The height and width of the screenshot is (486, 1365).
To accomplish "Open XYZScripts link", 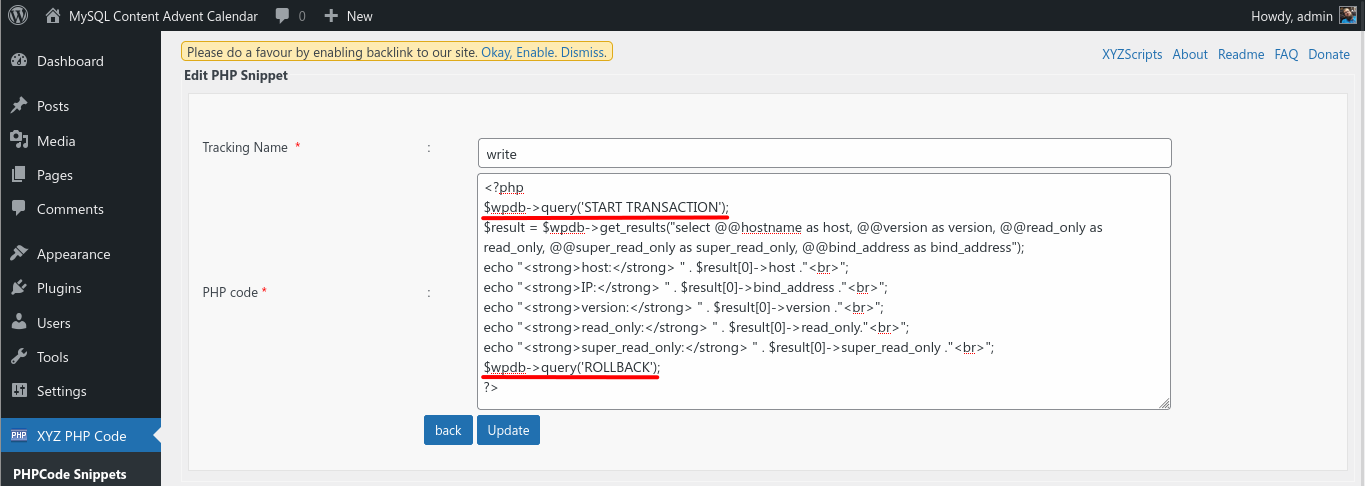I will pos(1132,54).
